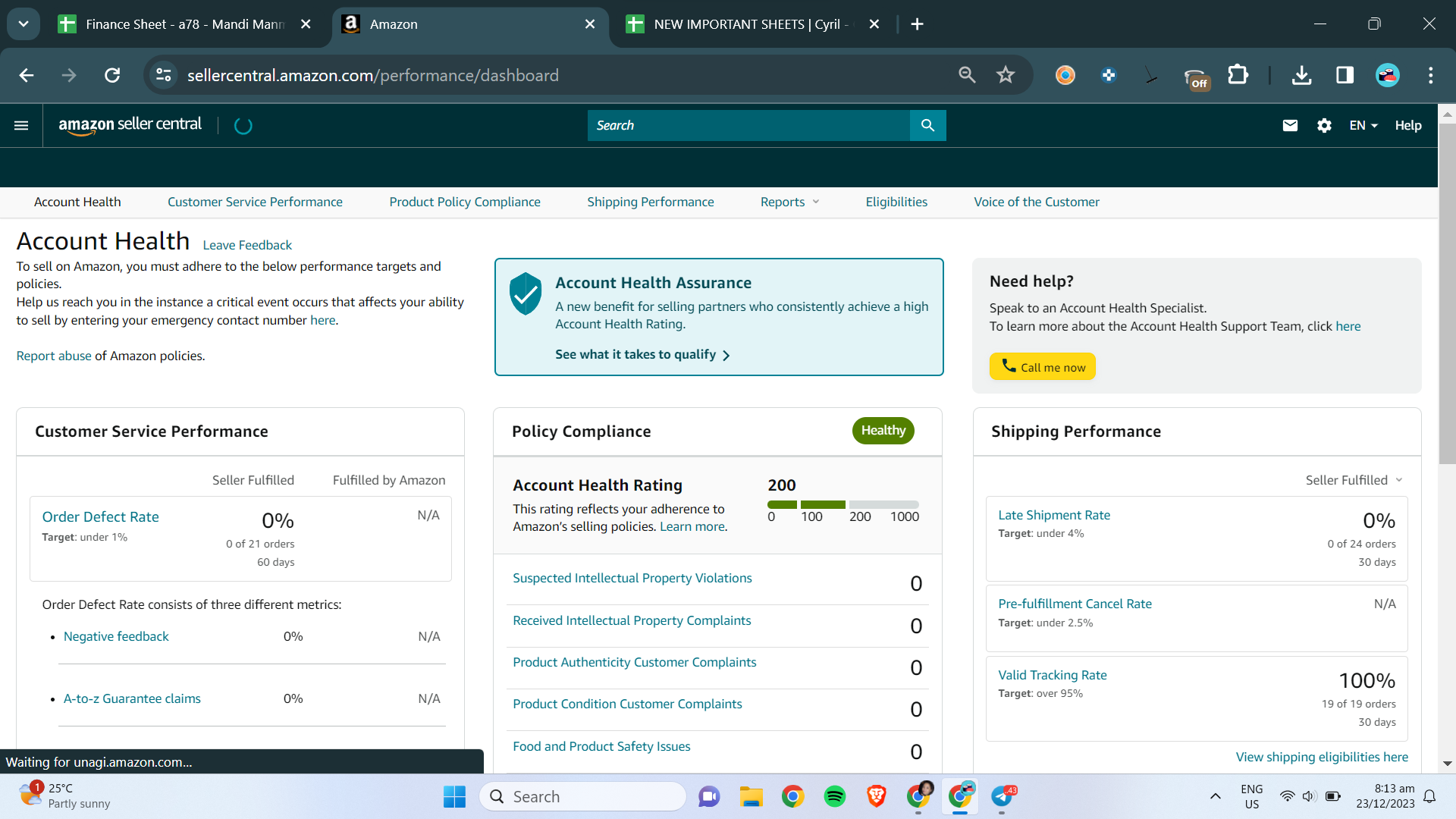Click the browser address bar URL
This screenshot has width=1456, height=819.
[x=373, y=75]
